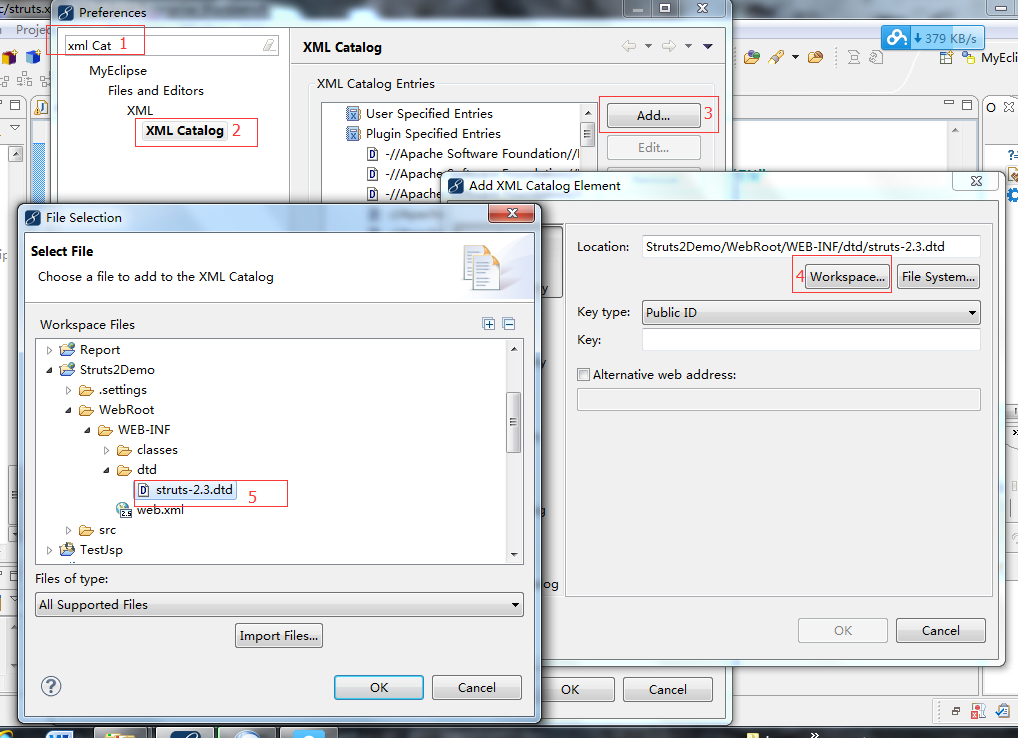Click the File System... button
The image size is (1018, 738).
[x=938, y=277]
